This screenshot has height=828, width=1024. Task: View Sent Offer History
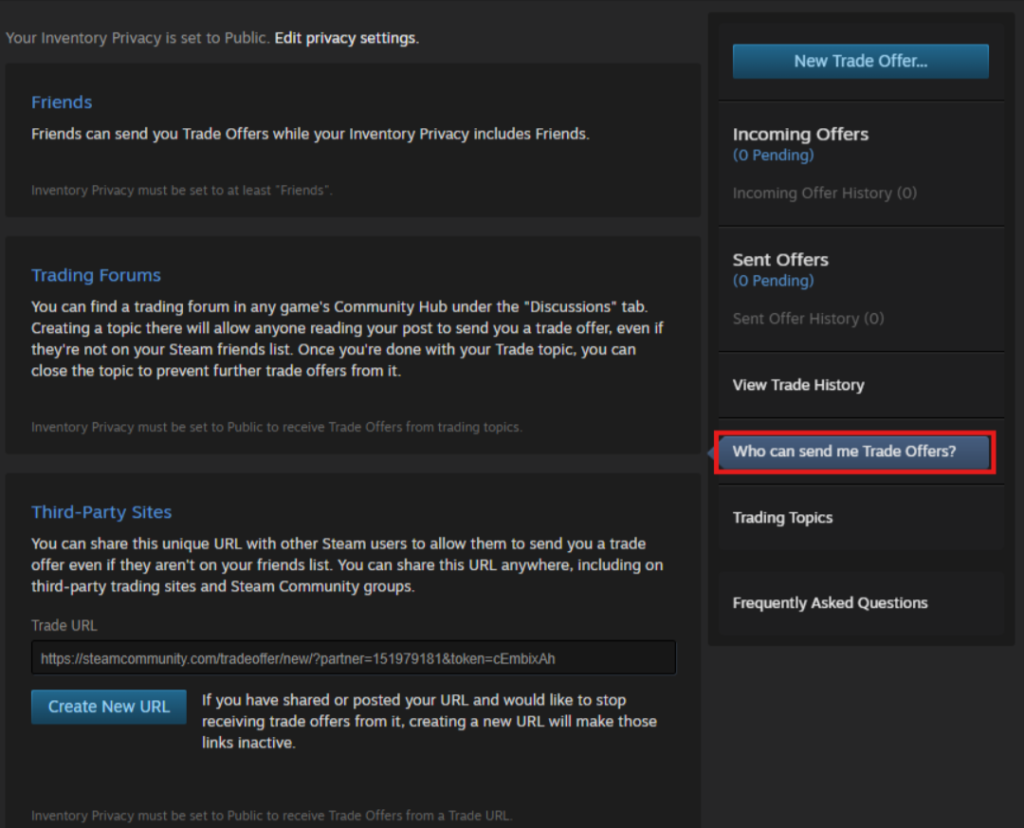tap(808, 318)
